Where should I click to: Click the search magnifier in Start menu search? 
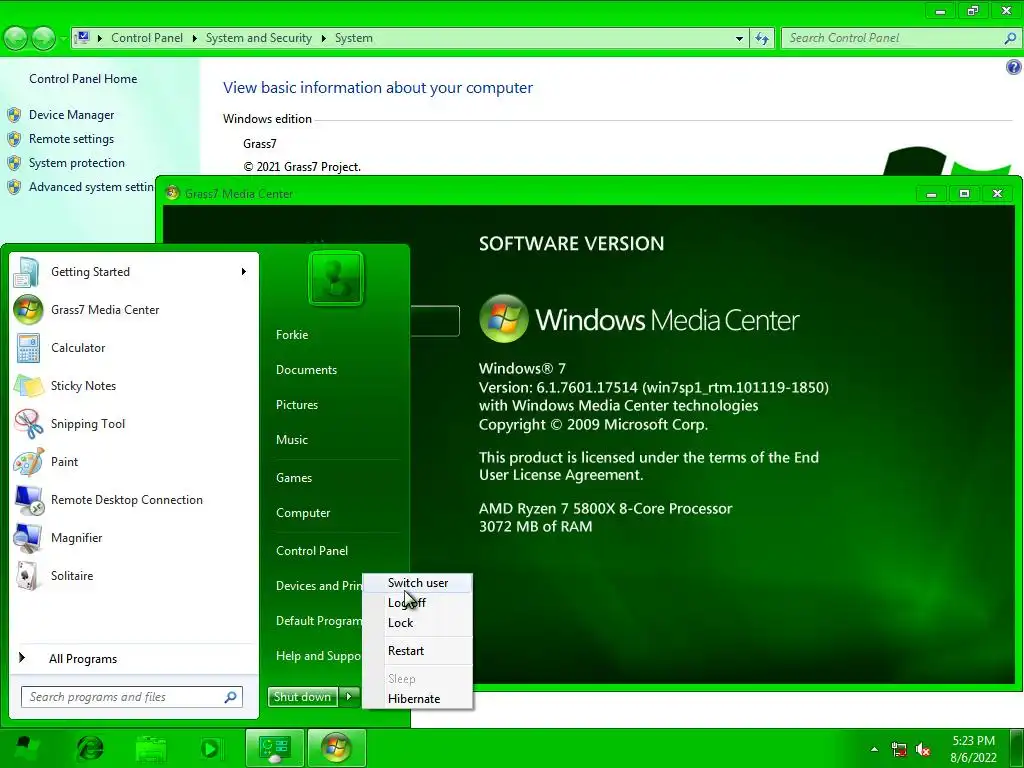(230, 697)
